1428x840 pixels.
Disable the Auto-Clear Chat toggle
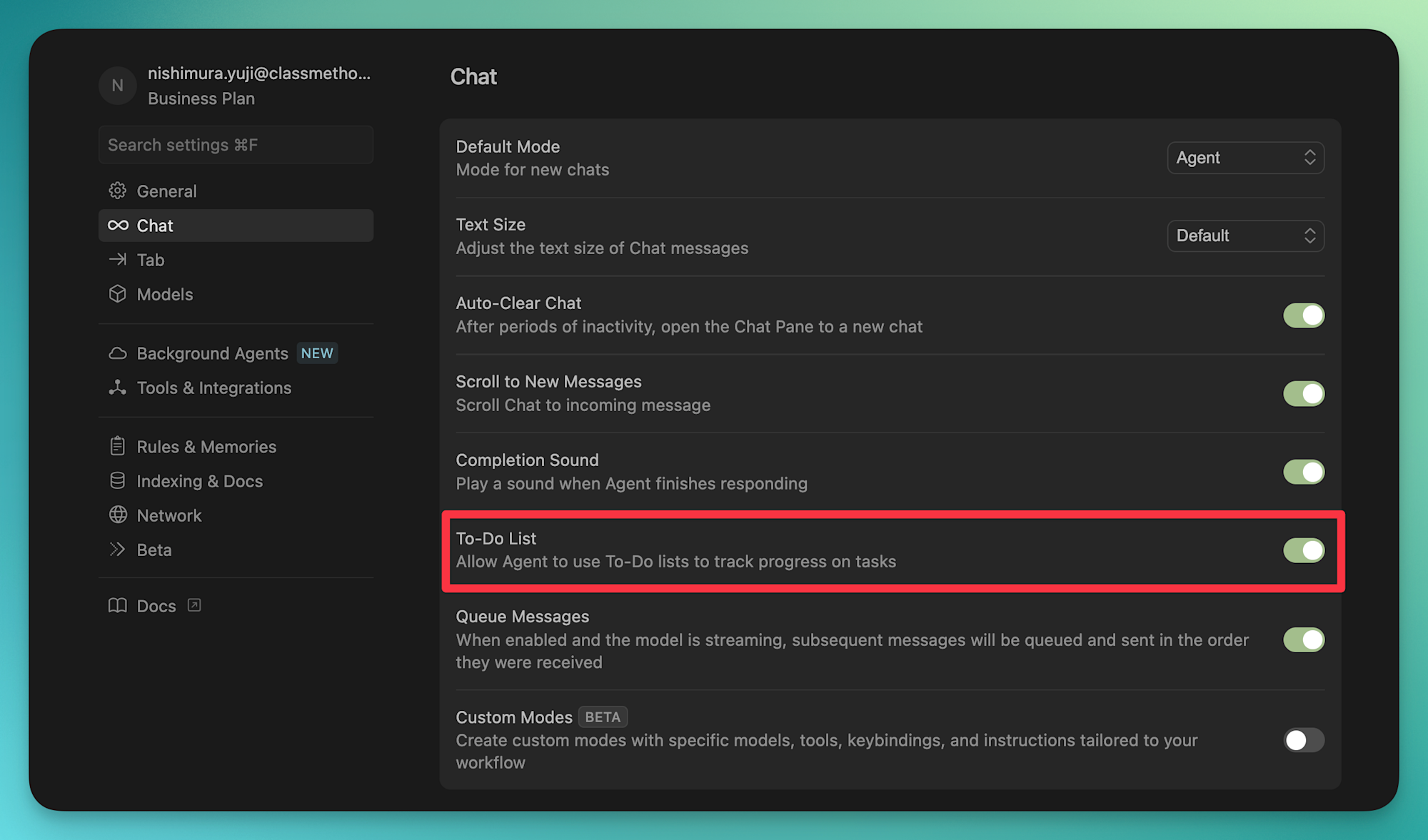[1304, 315]
